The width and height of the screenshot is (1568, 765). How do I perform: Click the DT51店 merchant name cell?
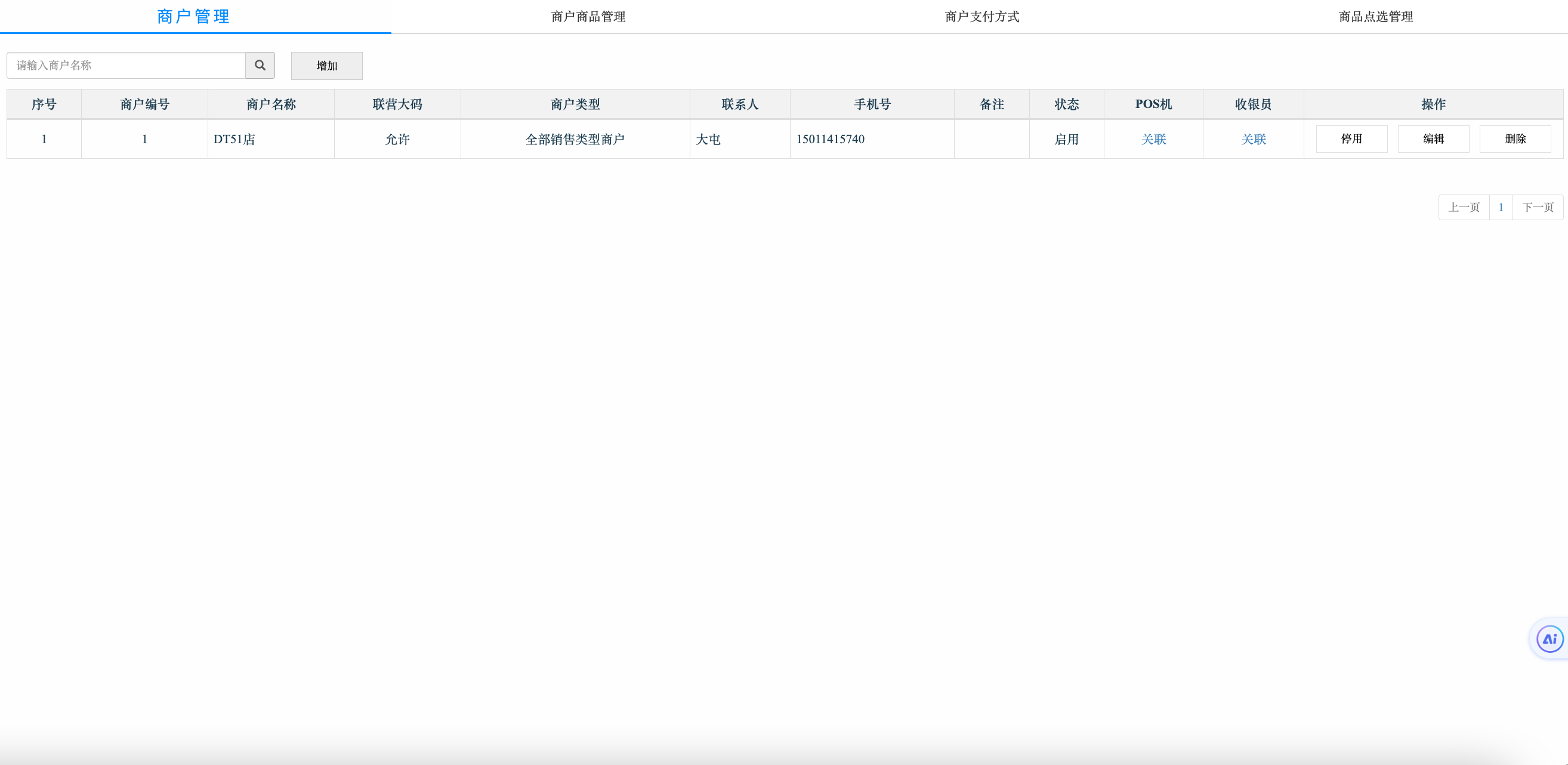pyautogui.click(x=271, y=140)
